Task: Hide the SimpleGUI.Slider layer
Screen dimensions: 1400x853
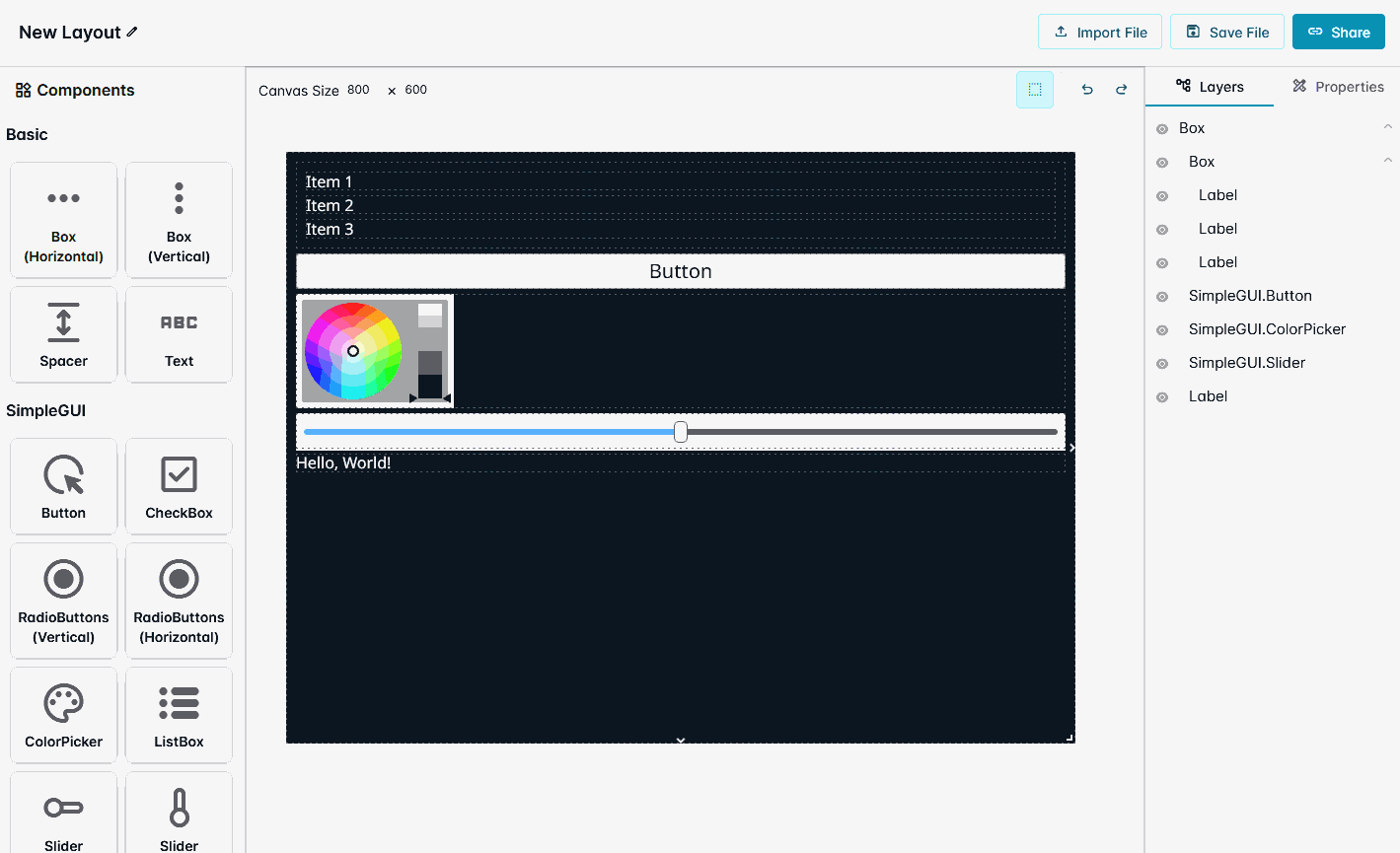Action: tap(1162, 364)
